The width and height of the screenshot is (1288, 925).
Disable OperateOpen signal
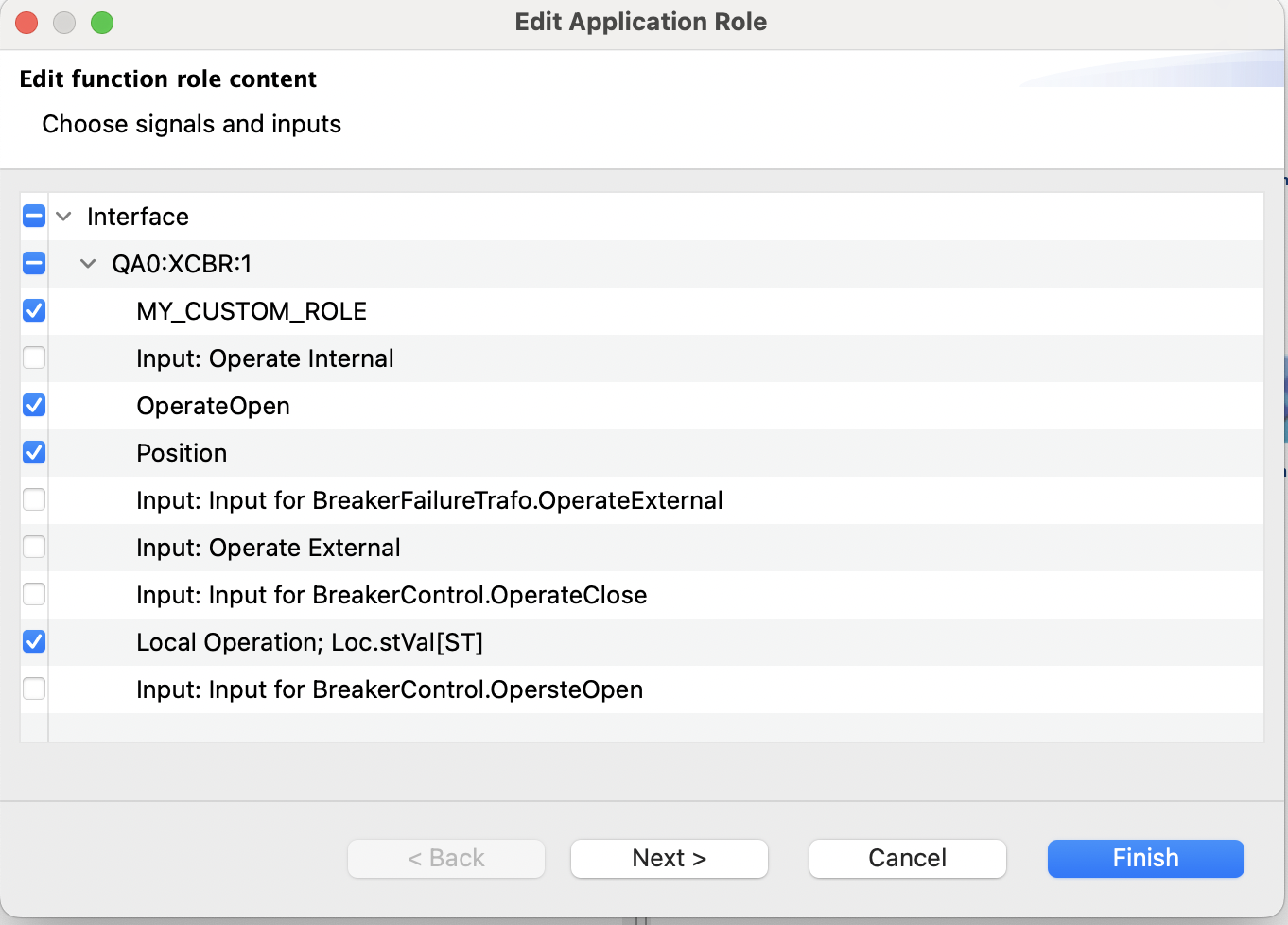(x=33, y=406)
